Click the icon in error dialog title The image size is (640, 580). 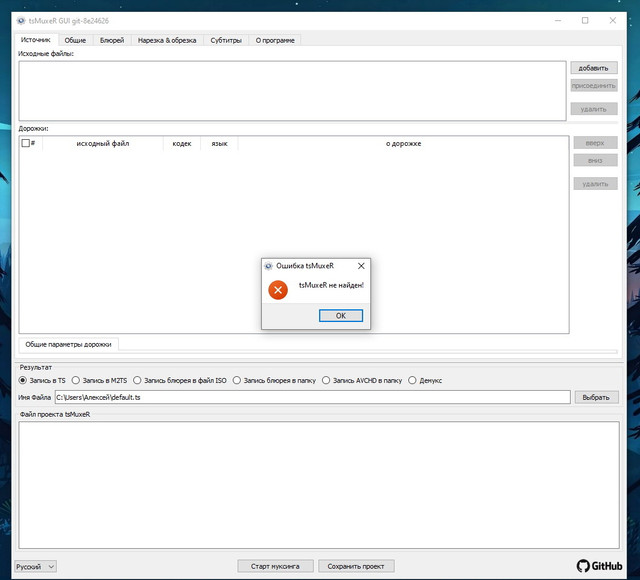click(x=268, y=266)
